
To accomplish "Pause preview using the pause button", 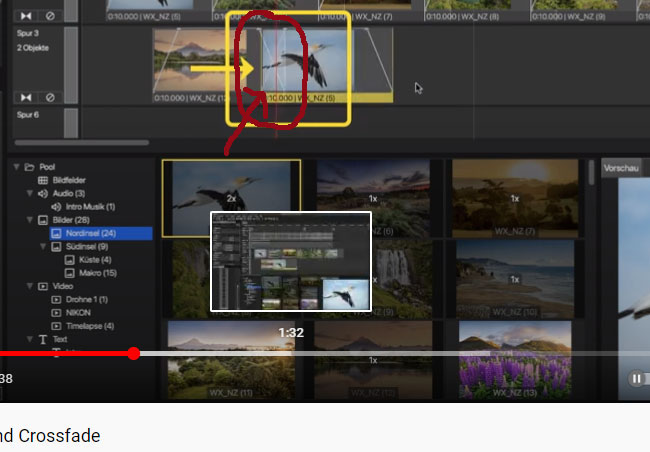I will pyautogui.click(x=636, y=378).
